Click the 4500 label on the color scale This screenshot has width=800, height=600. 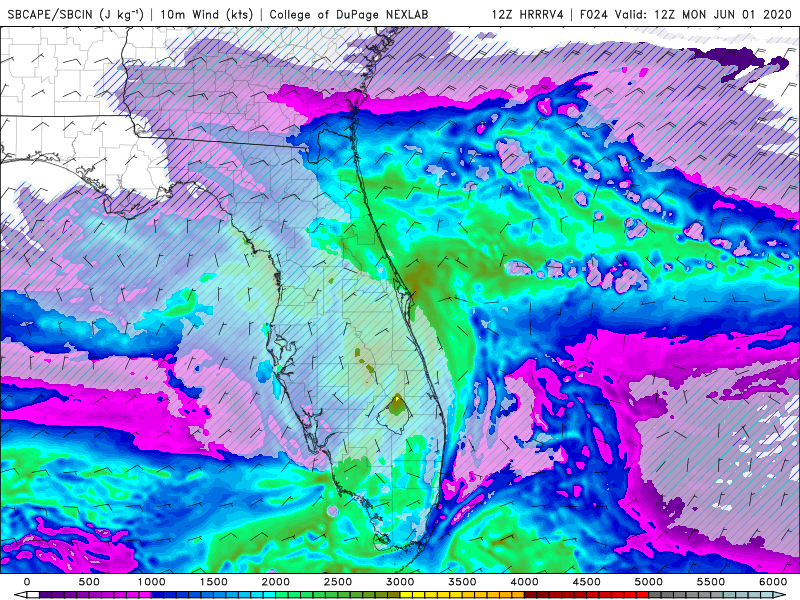point(587,582)
